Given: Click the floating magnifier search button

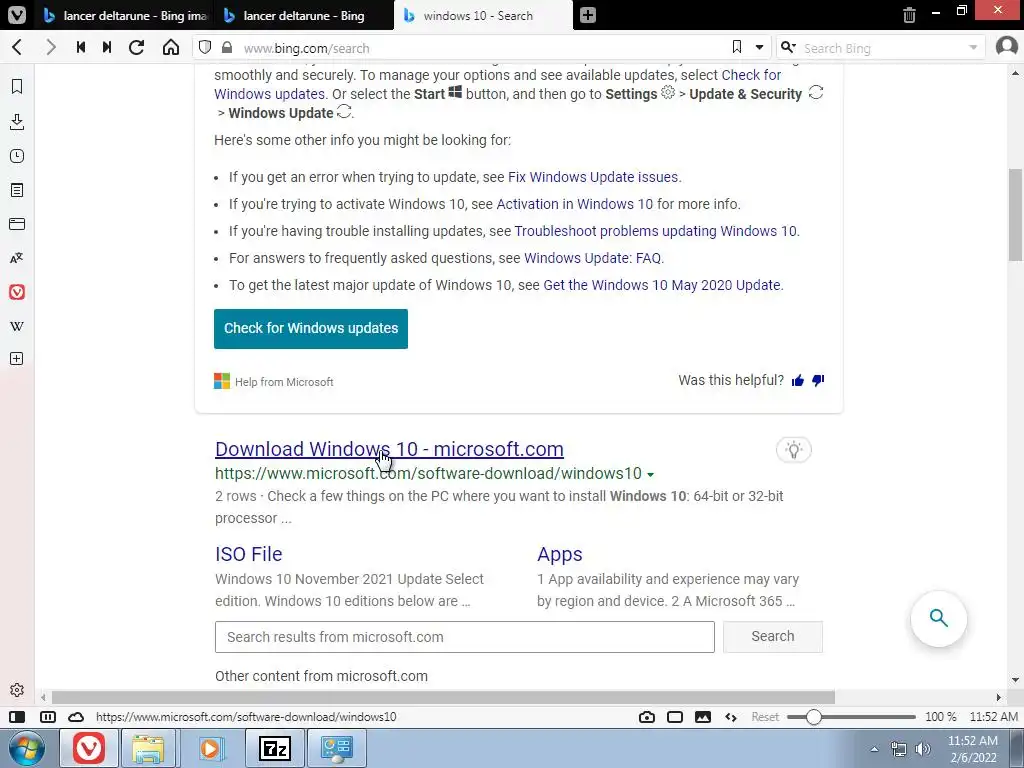Looking at the screenshot, I should point(938,618).
